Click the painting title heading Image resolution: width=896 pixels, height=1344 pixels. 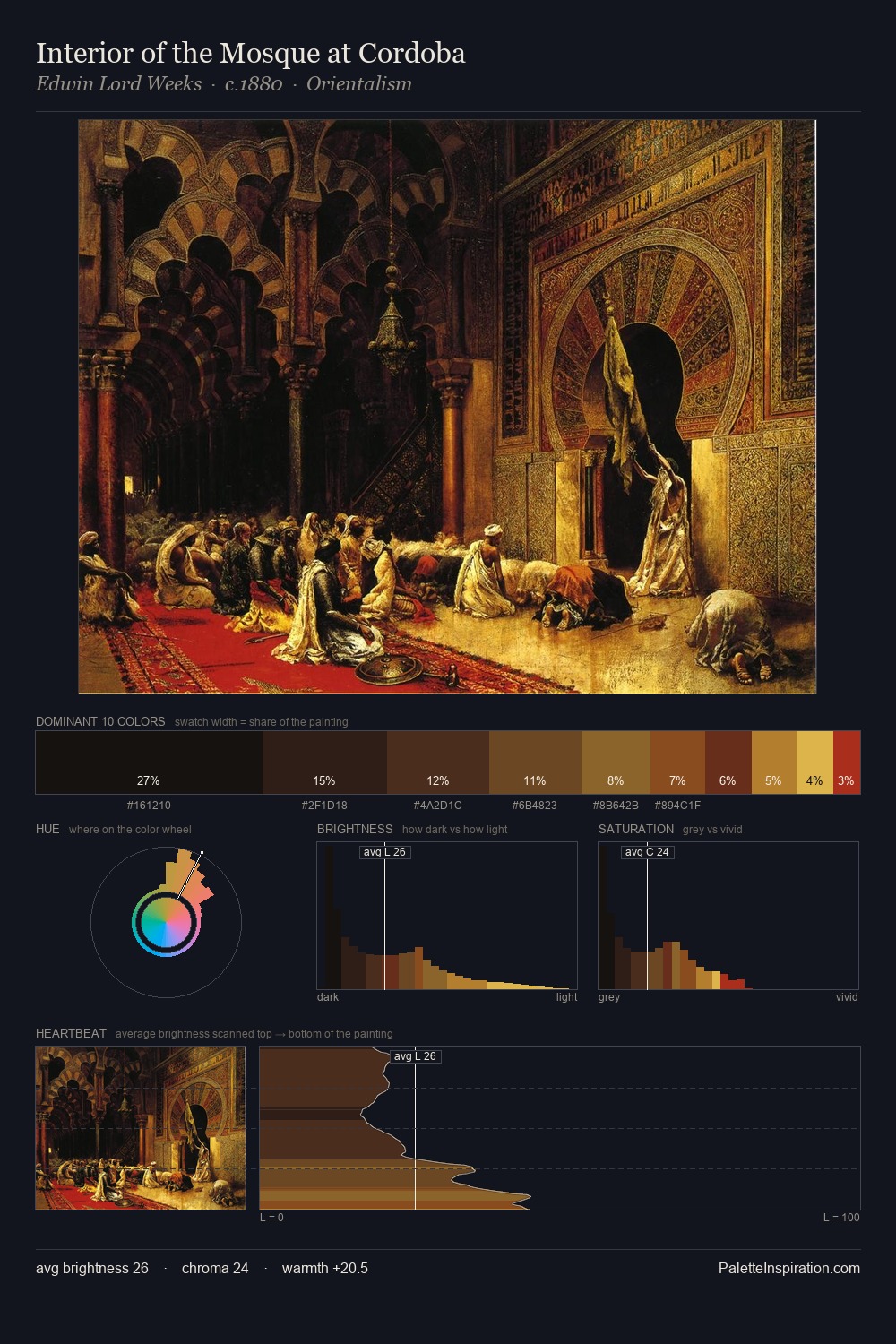251,53
